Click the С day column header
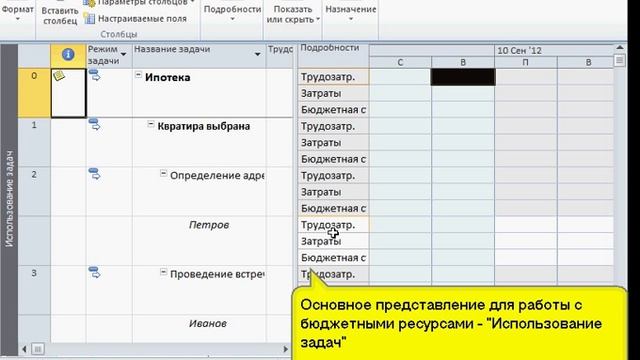 400,62
